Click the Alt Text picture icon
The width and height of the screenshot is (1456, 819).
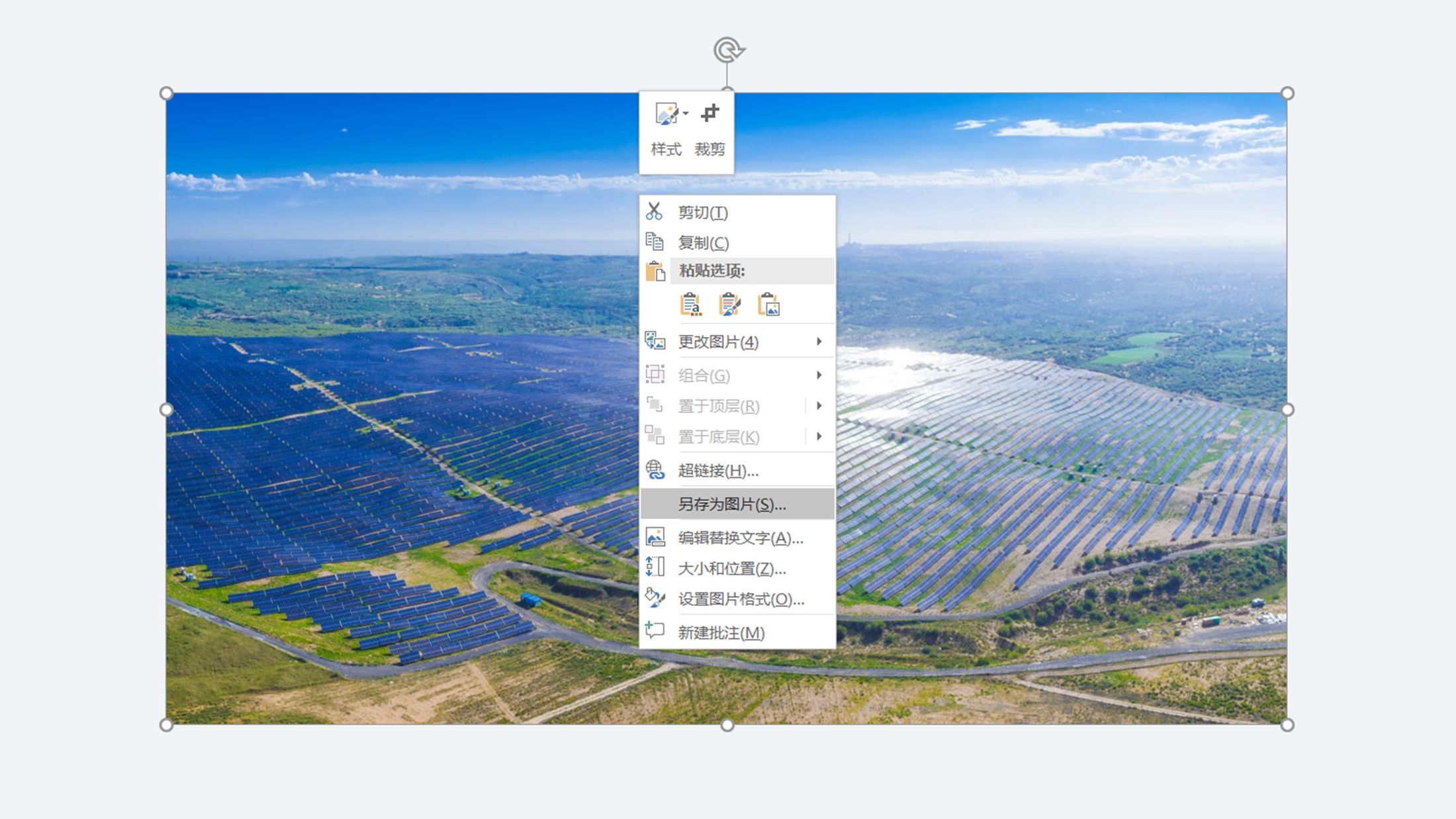click(x=655, y=537)
